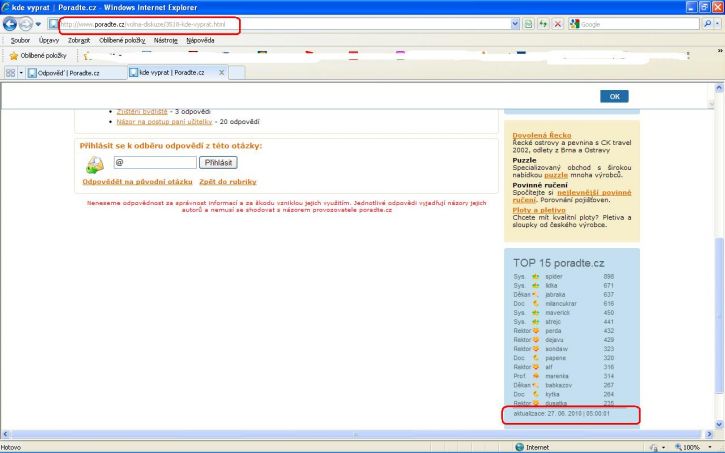Click the envelope subscription icon
The width and height of the screenshot is (725, 453).
tap(95, 165)
